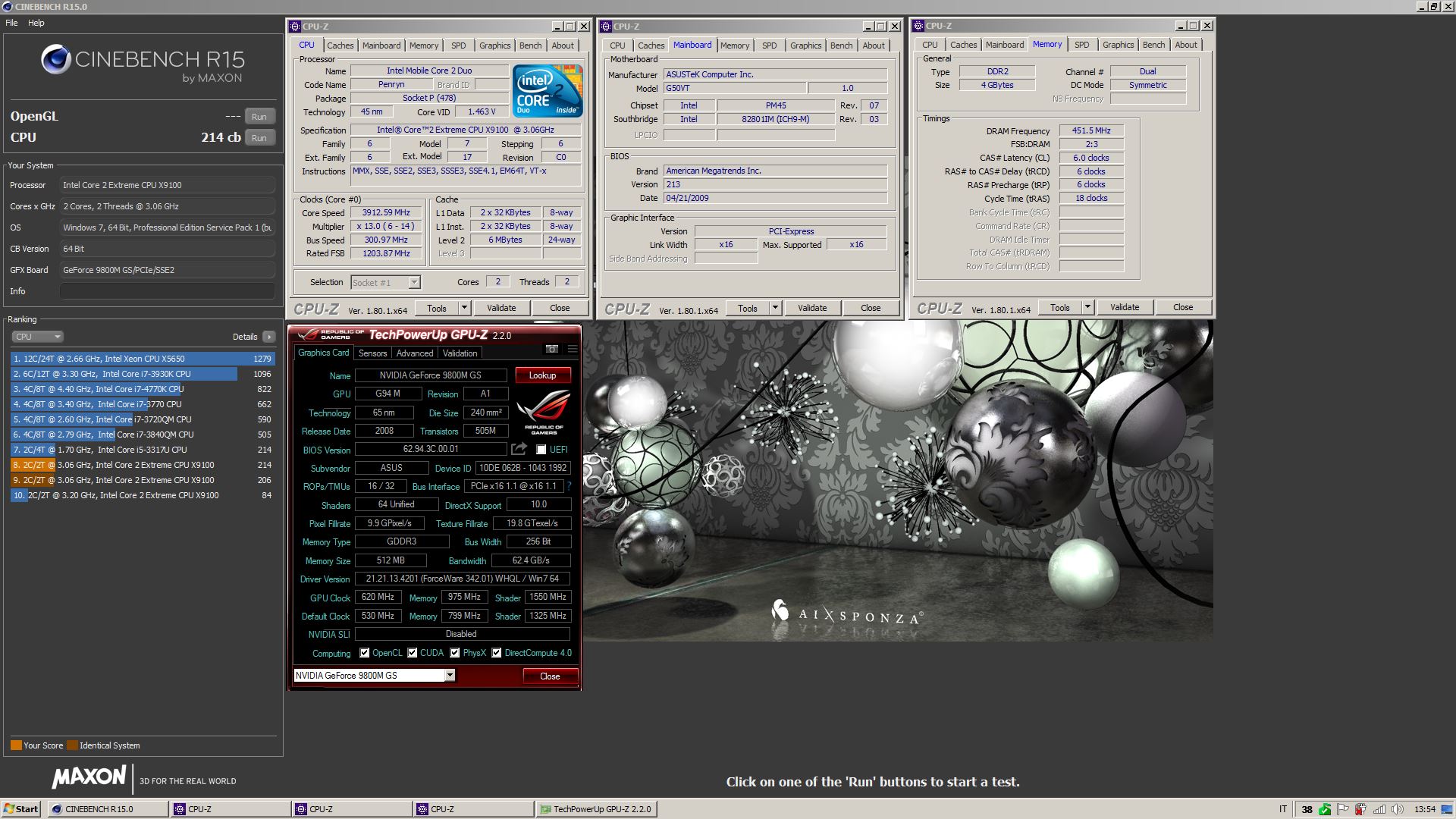Select ranking entry Core i5-3317U CPU
This screenshot has width=1456, height=819.
pos(143,450)
